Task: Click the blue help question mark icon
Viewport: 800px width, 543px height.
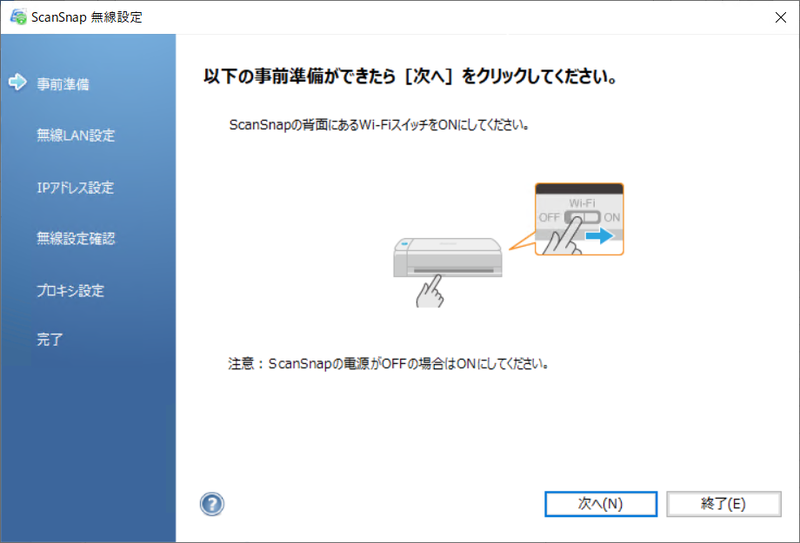Action: (212, 504)
